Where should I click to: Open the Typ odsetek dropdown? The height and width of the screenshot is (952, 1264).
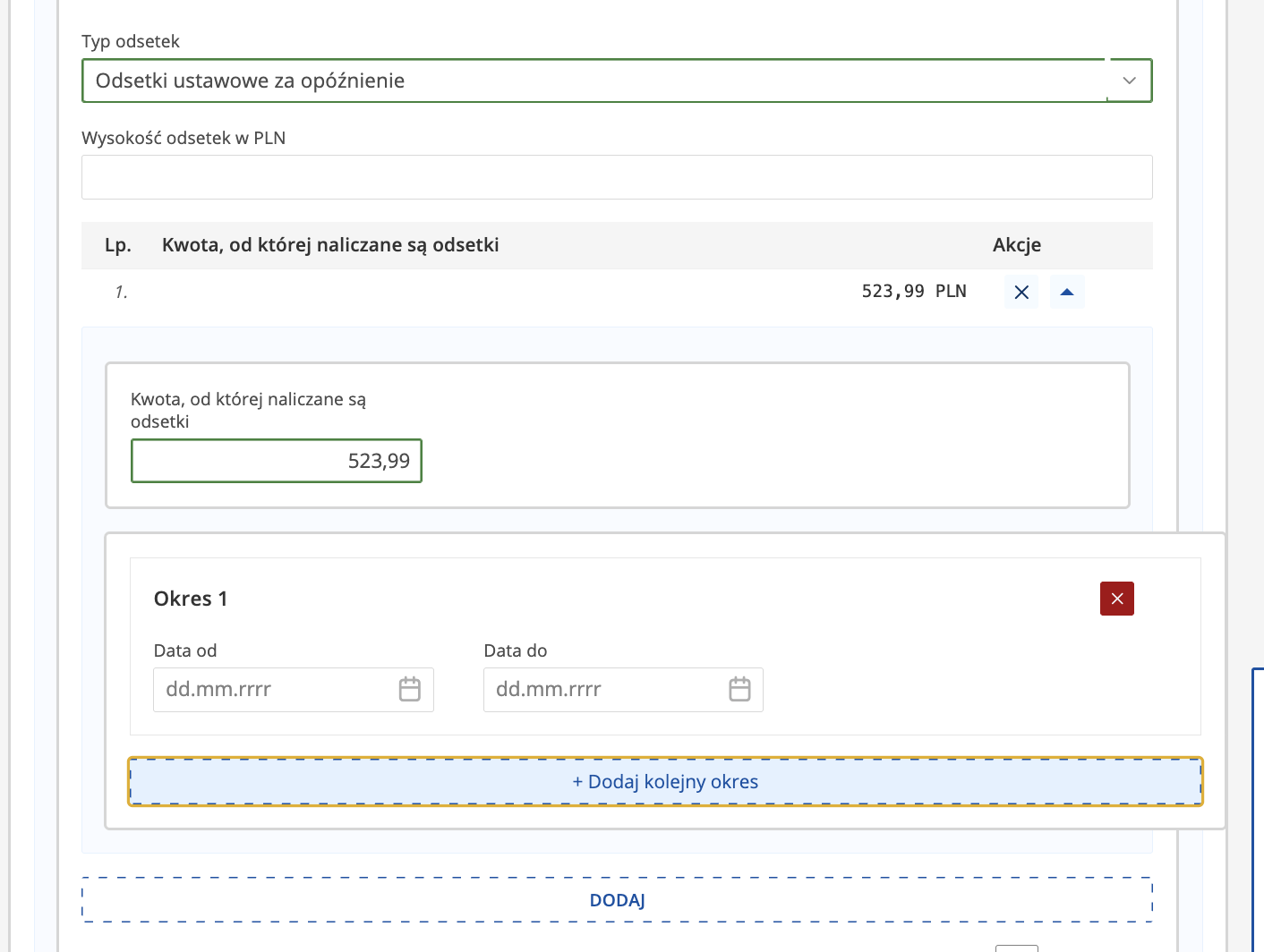[617, 81]
